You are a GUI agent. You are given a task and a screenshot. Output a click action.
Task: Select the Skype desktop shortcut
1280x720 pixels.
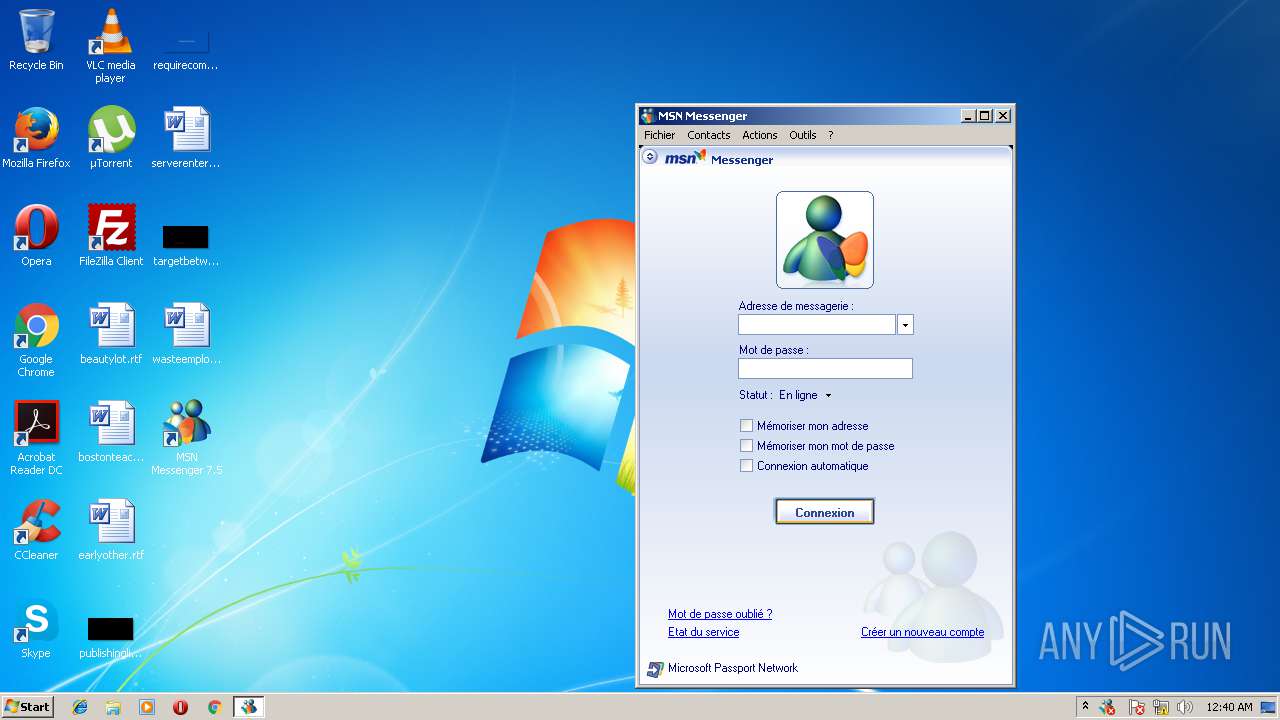(x=36, y=628)
